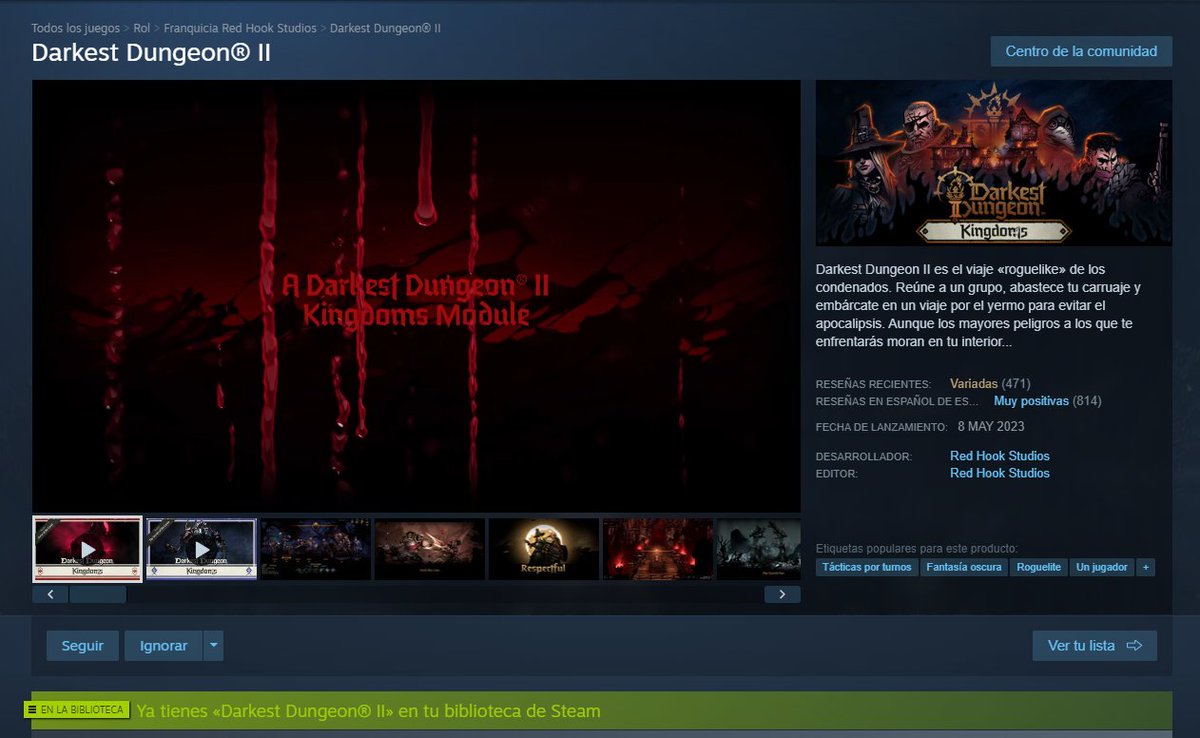Image resolution: width=1200 pixels, height=738 pixels.
Task: Click the thumbnail strip scrollbar handle
Action: coord(98,594)
